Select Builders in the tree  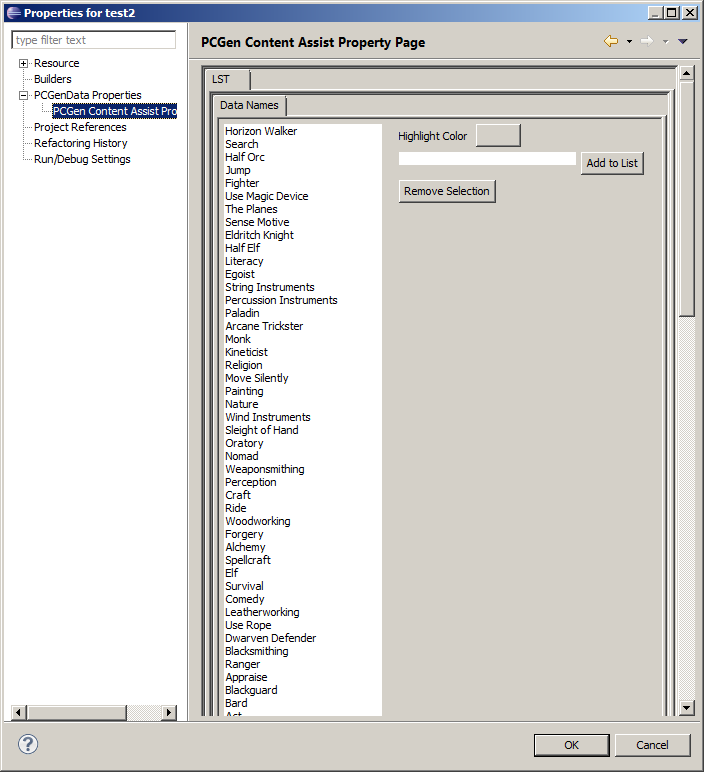tap(53, 79)
